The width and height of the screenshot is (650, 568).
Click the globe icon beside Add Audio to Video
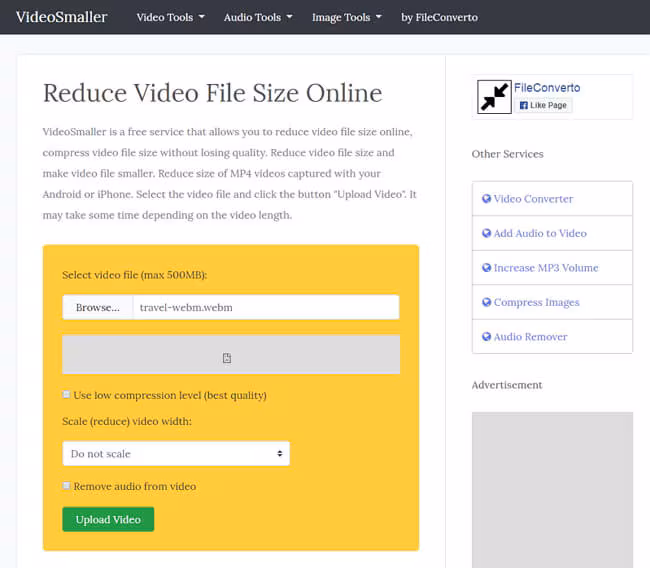(486, 233)
